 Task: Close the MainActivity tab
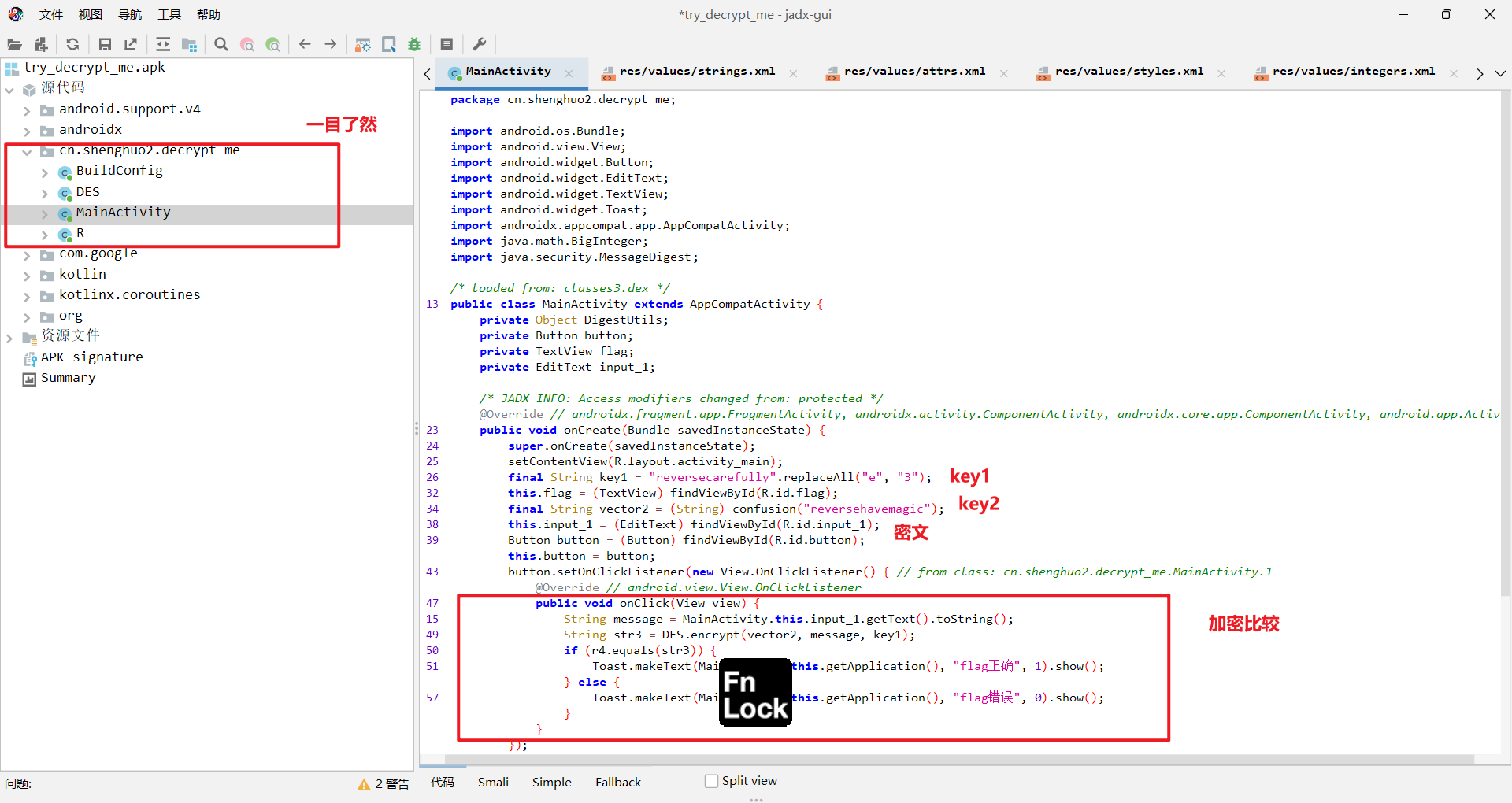pyautogui.click(x=569, y=73)
